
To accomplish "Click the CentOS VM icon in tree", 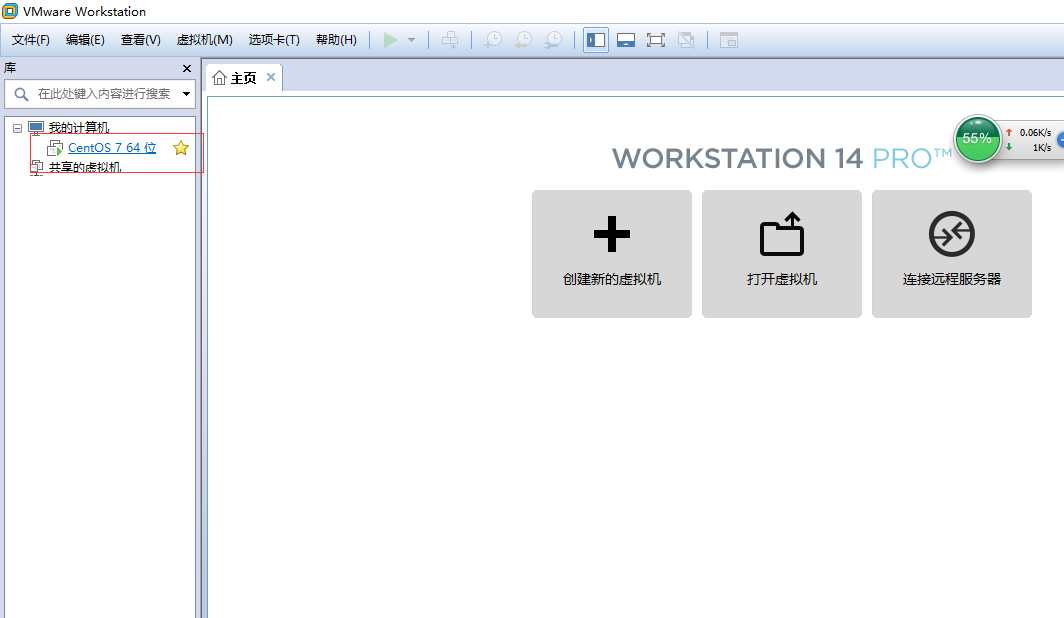I will [x=55, y=148].
